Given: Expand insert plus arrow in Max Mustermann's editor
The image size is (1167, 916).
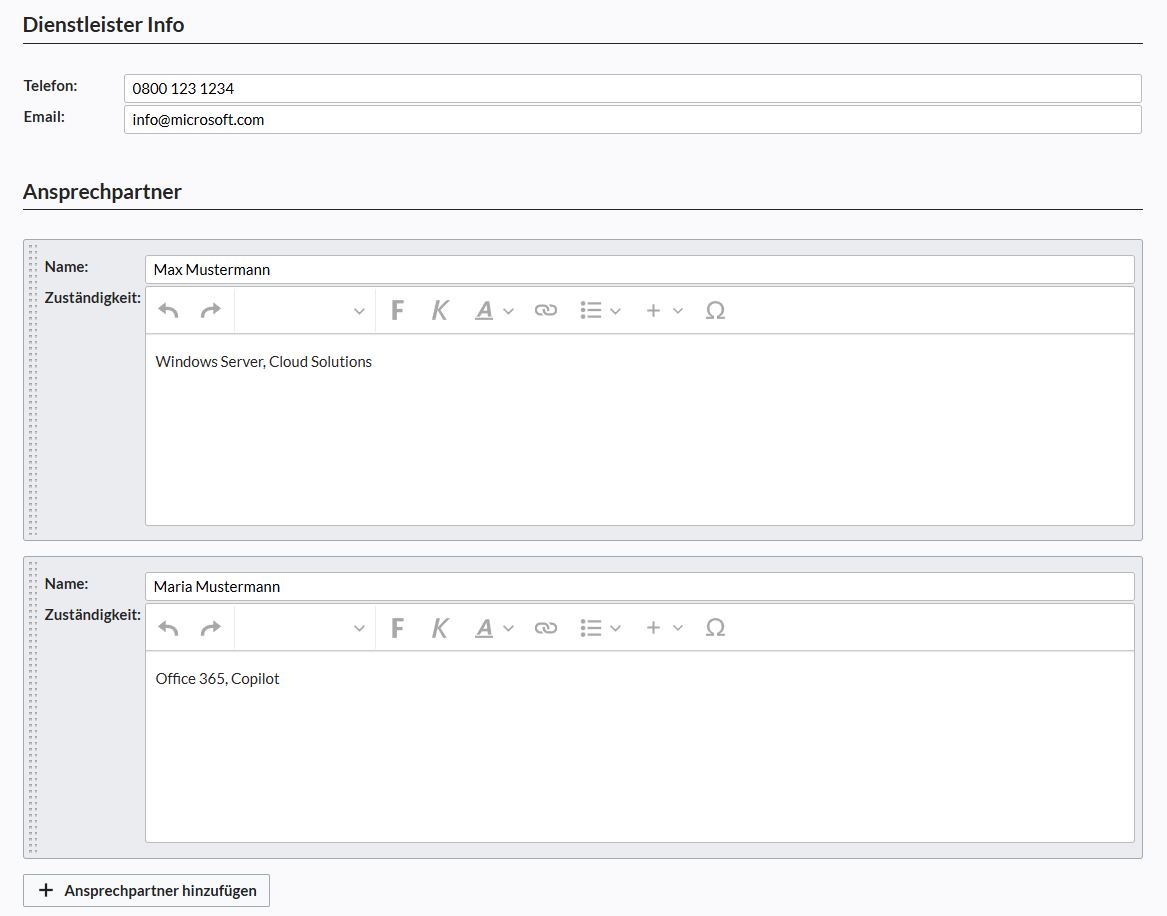Looking at the screenshot, I should (678, 311).
